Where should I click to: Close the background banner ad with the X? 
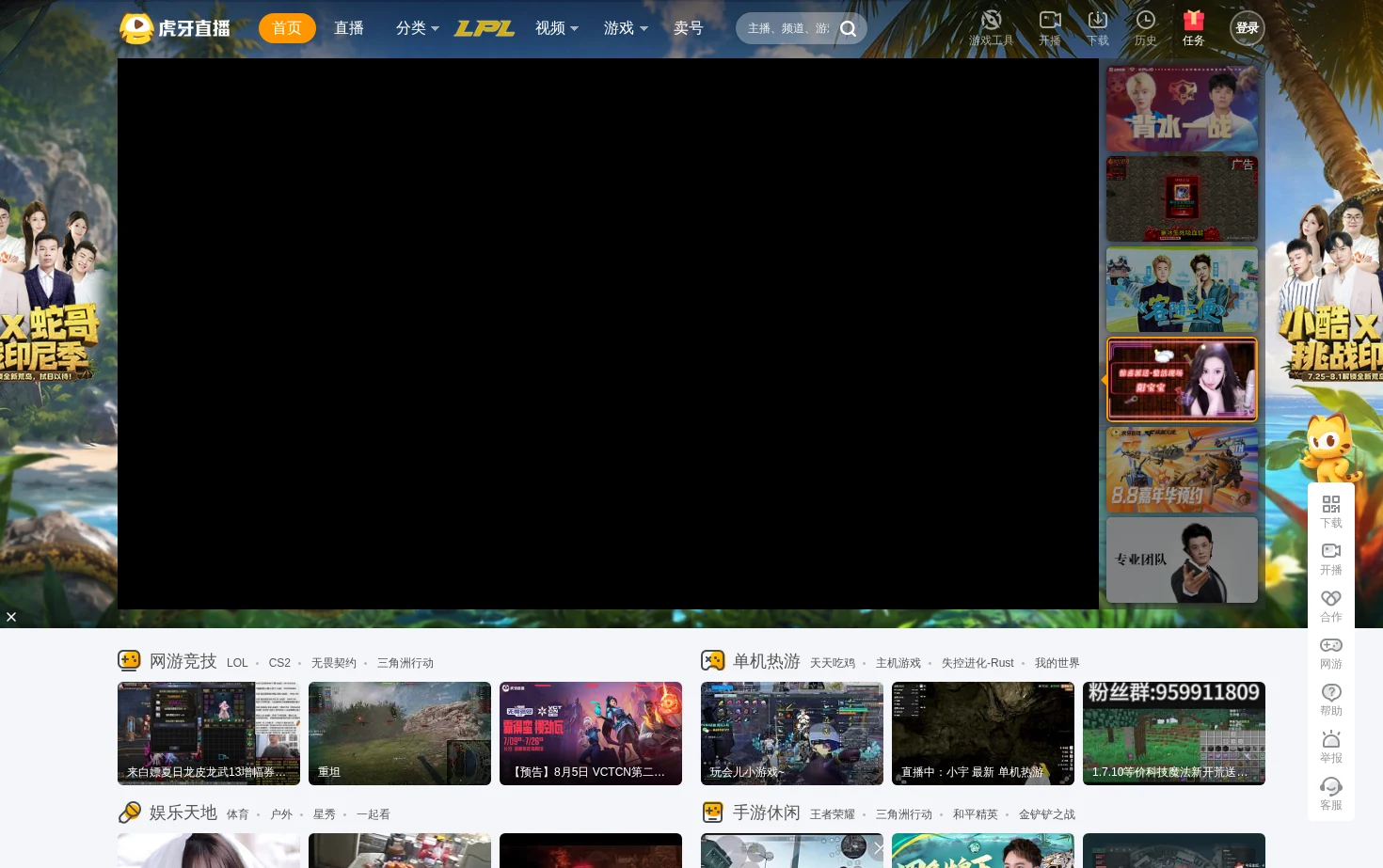[x=11, y=617]
